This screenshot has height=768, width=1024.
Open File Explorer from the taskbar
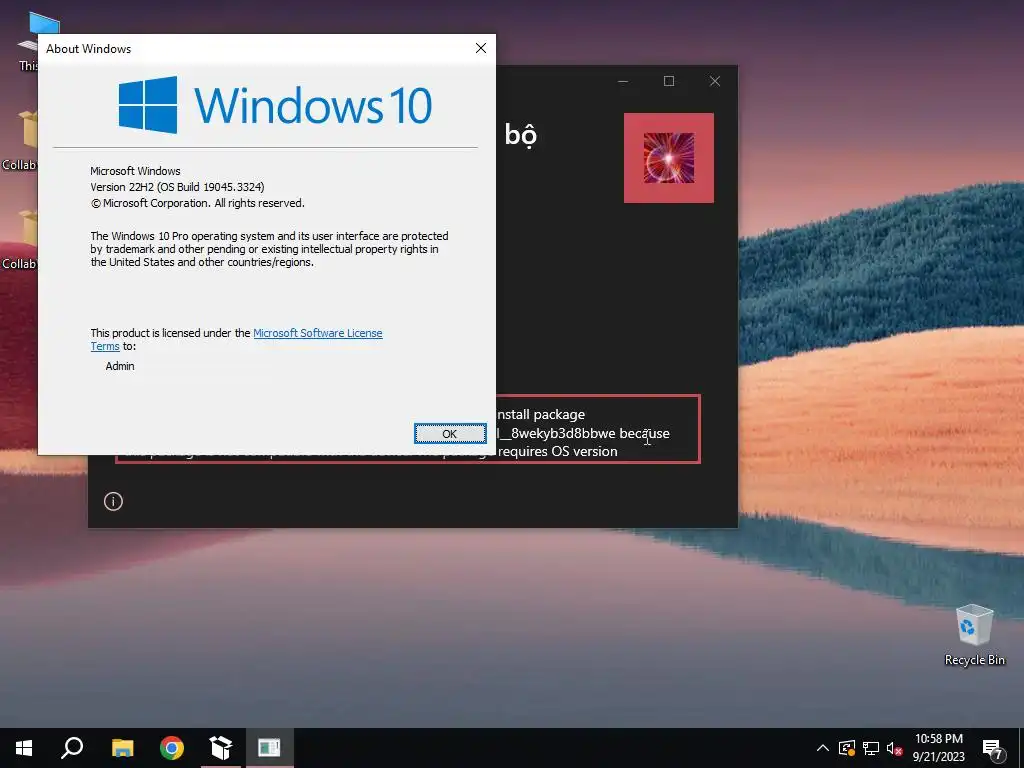point(122,748)
